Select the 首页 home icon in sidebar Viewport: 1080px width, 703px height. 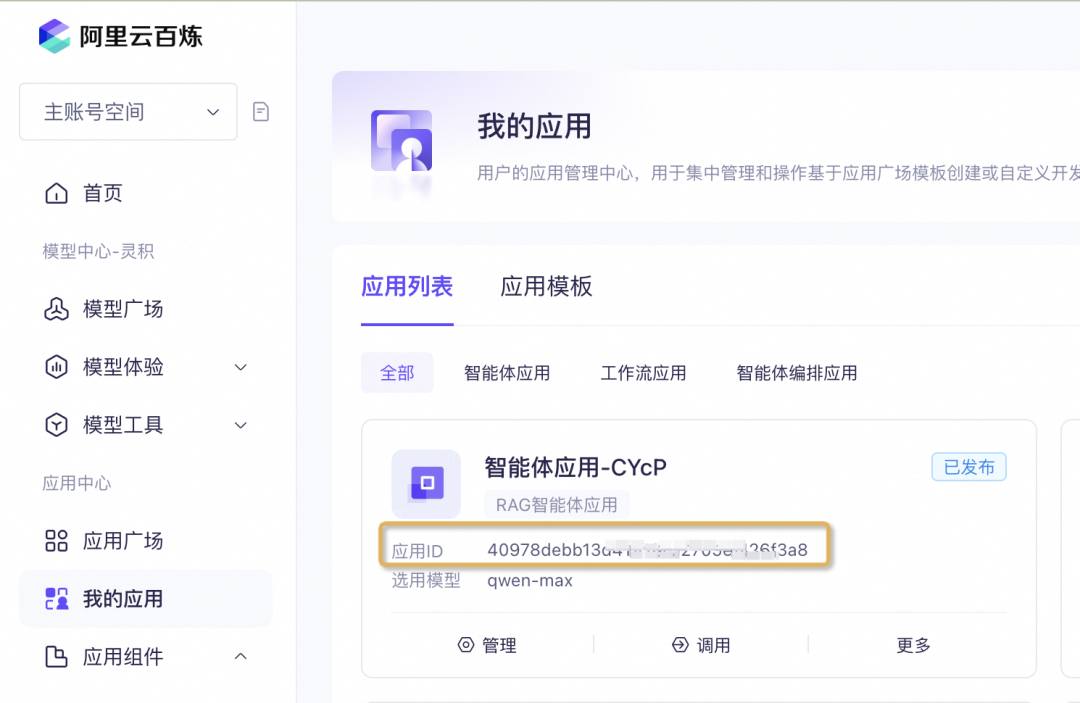click(55, 192)
